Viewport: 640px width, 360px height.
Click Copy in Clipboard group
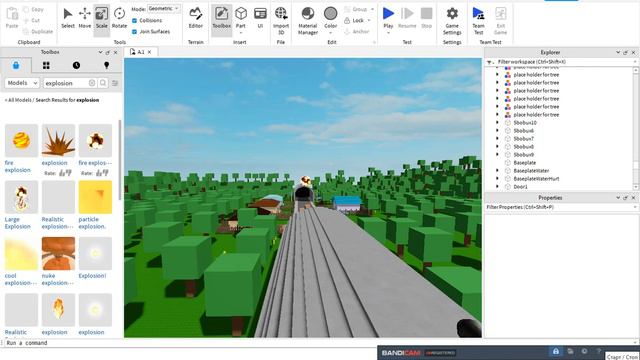[33, 9]
